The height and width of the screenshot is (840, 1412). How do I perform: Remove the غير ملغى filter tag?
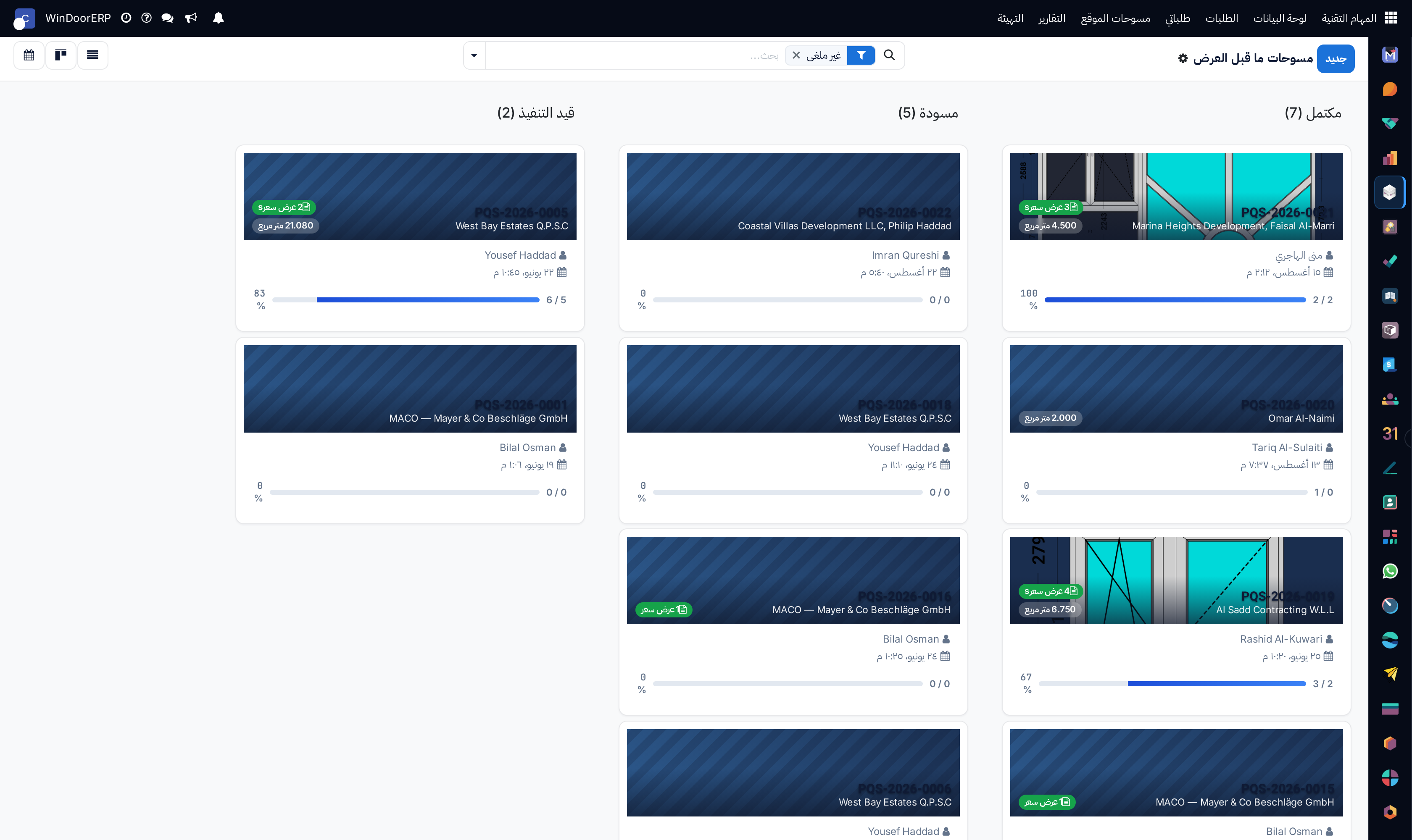pos(796,55)
